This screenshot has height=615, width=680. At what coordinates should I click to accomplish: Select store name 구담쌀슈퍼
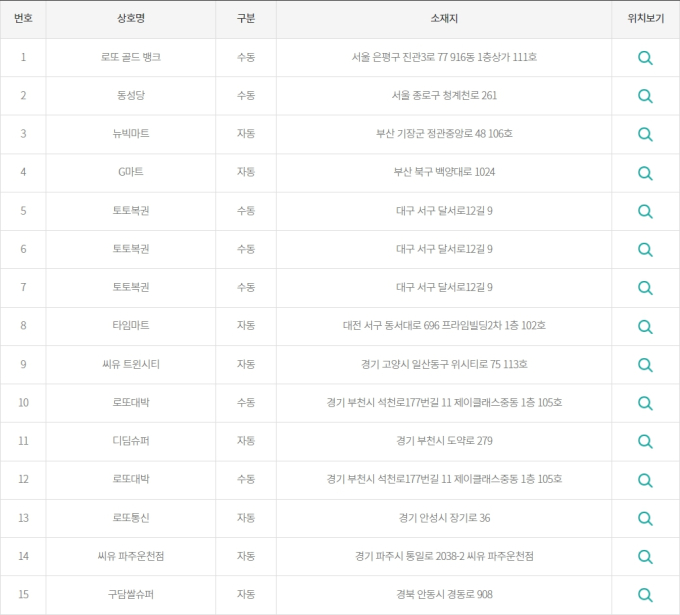[131, 594]
